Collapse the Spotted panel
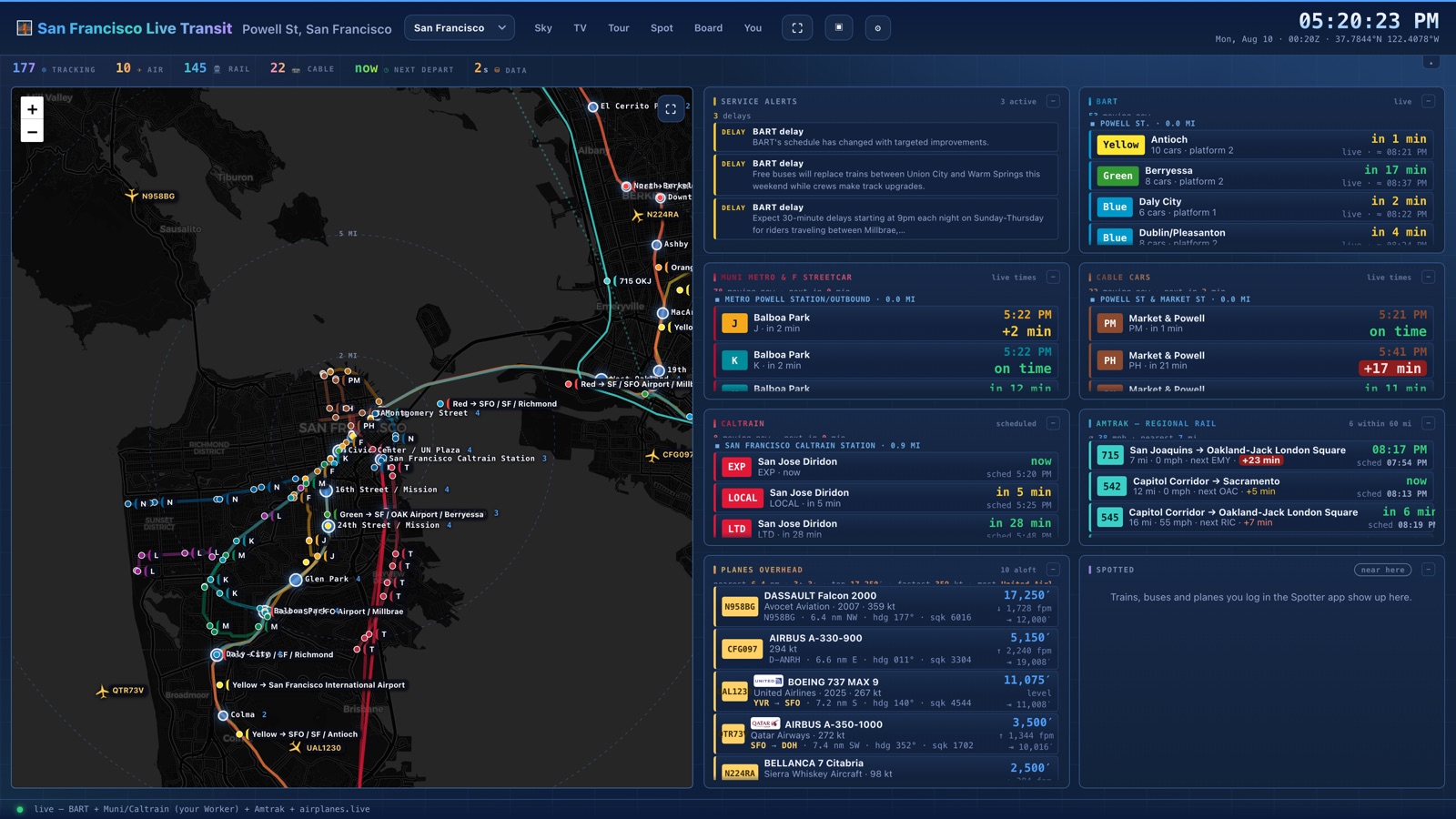 click(1428, 570)
